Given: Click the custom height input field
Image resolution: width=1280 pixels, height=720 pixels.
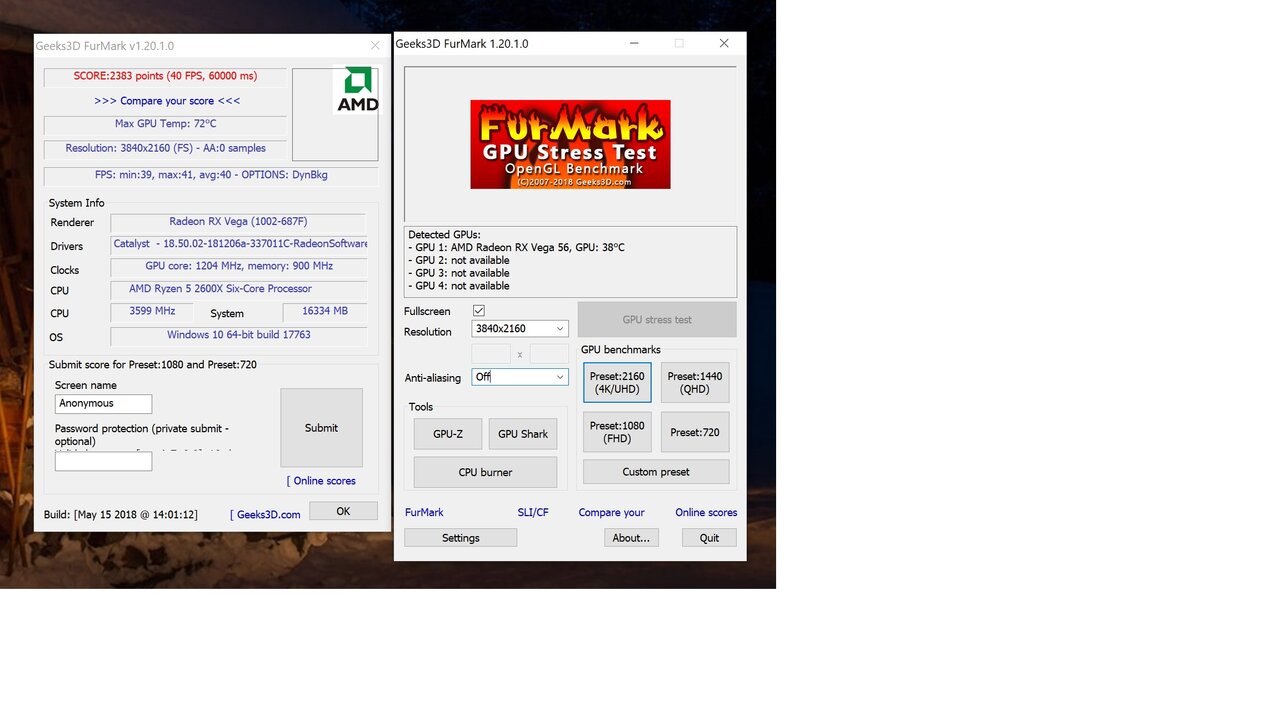Looking at the screenshot, I should point(549,354).
